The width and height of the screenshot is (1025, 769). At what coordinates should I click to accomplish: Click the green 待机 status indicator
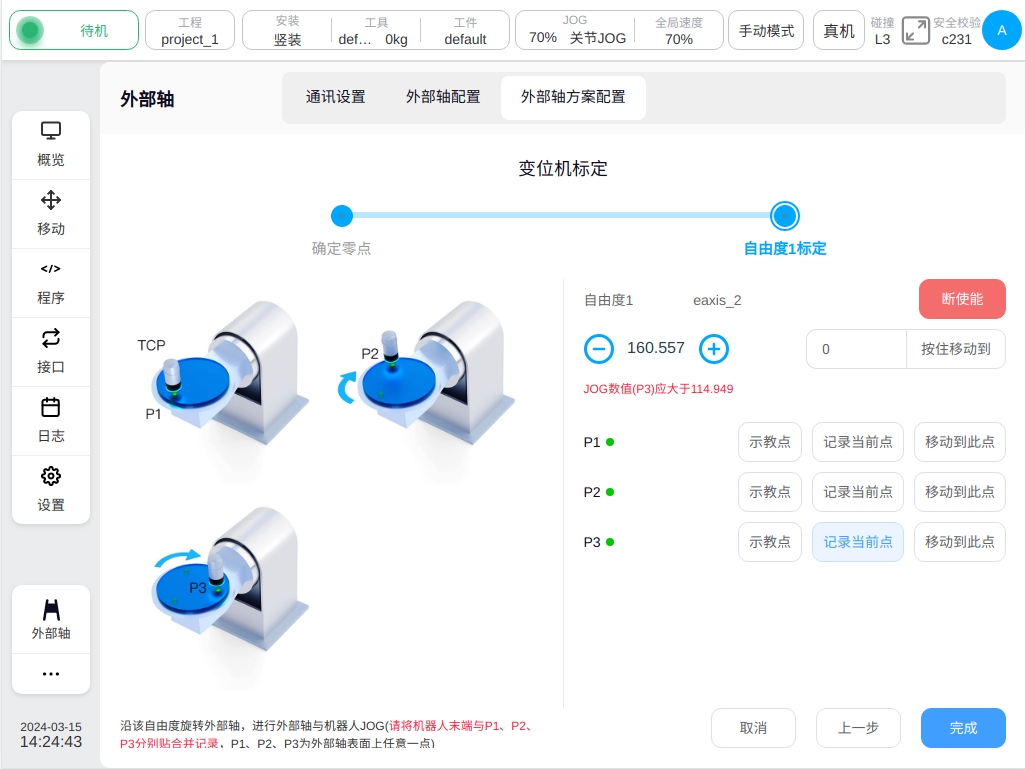(x=74, y=30)
